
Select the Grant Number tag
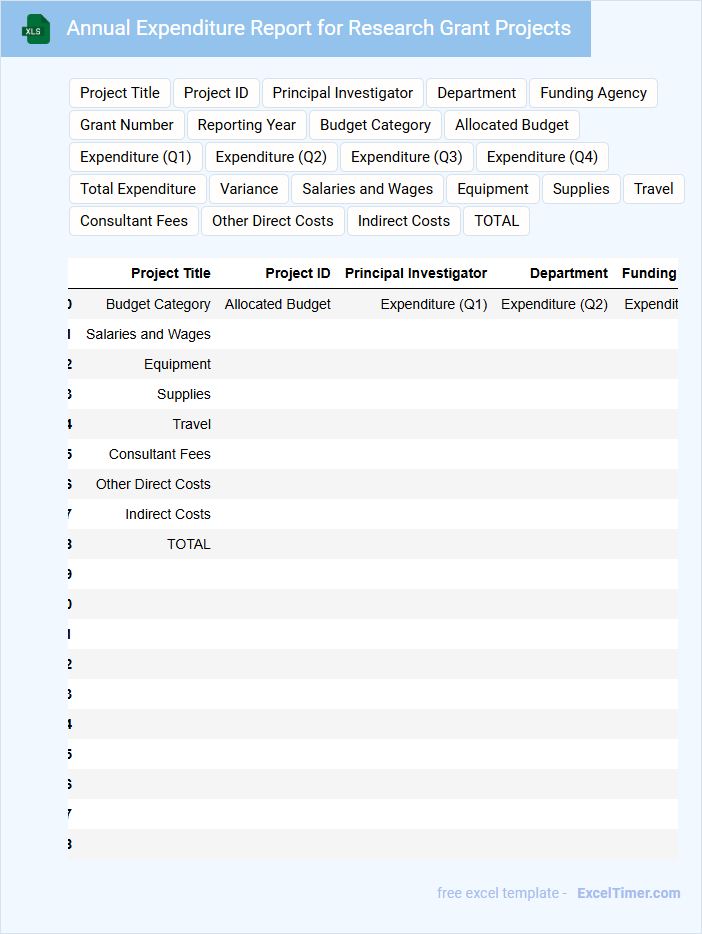point(127,125)
